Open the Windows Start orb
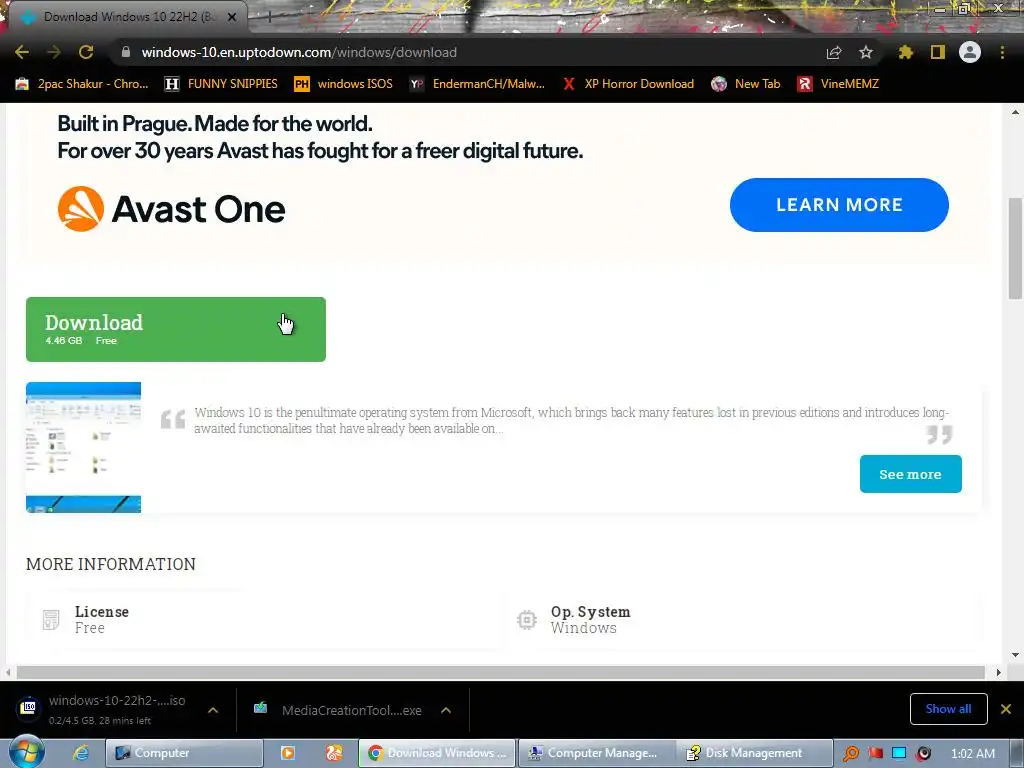 click(25, 752)
